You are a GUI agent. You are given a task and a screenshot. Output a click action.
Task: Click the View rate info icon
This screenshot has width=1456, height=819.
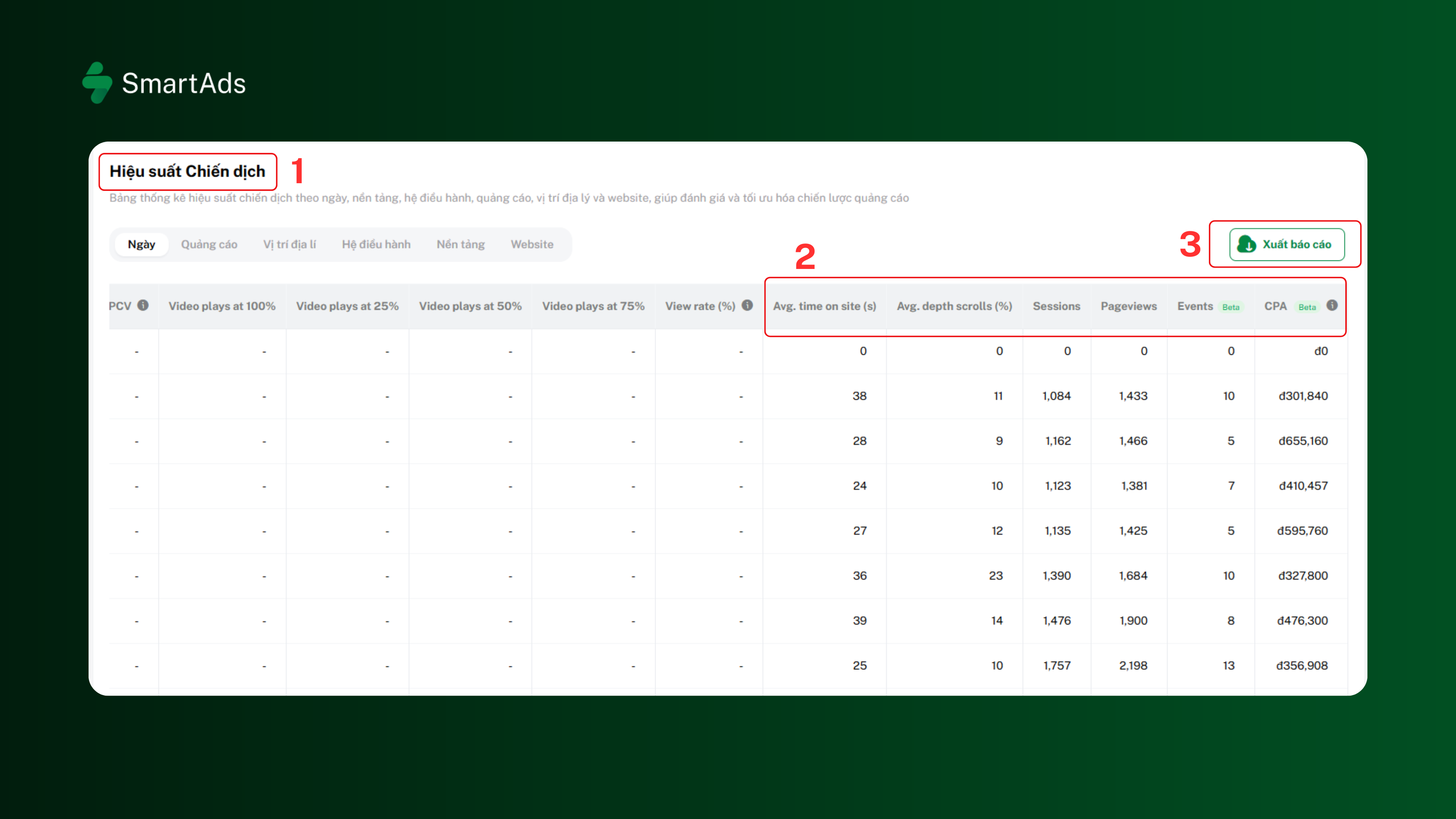(747, 305)
